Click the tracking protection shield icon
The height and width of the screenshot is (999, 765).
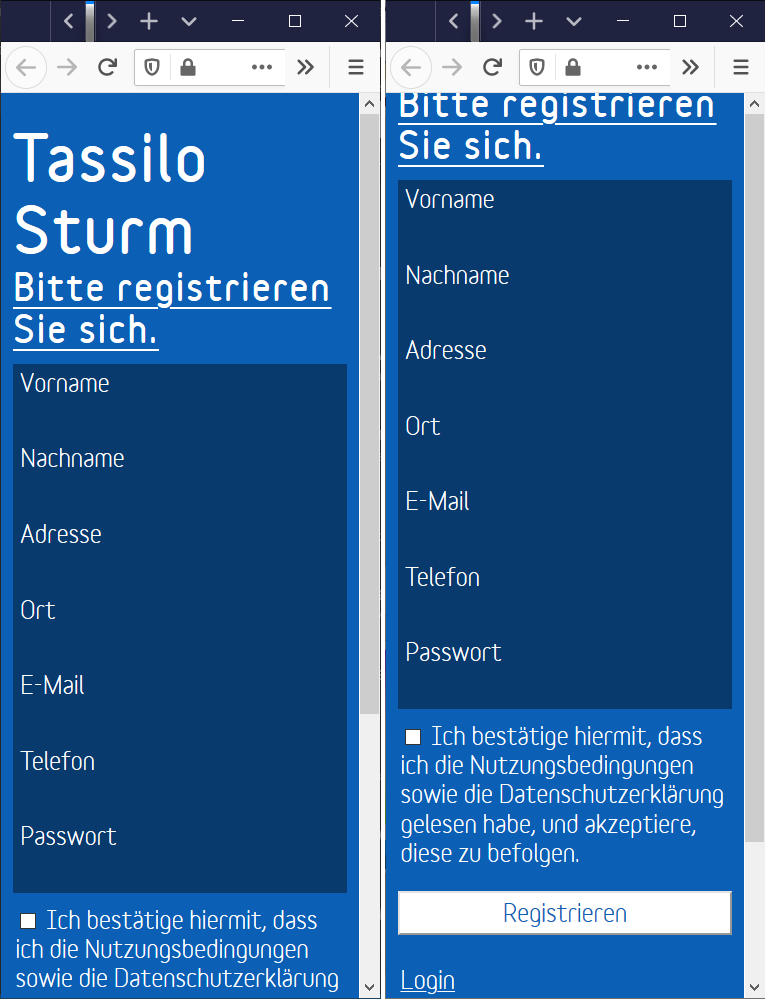point(151,67)
